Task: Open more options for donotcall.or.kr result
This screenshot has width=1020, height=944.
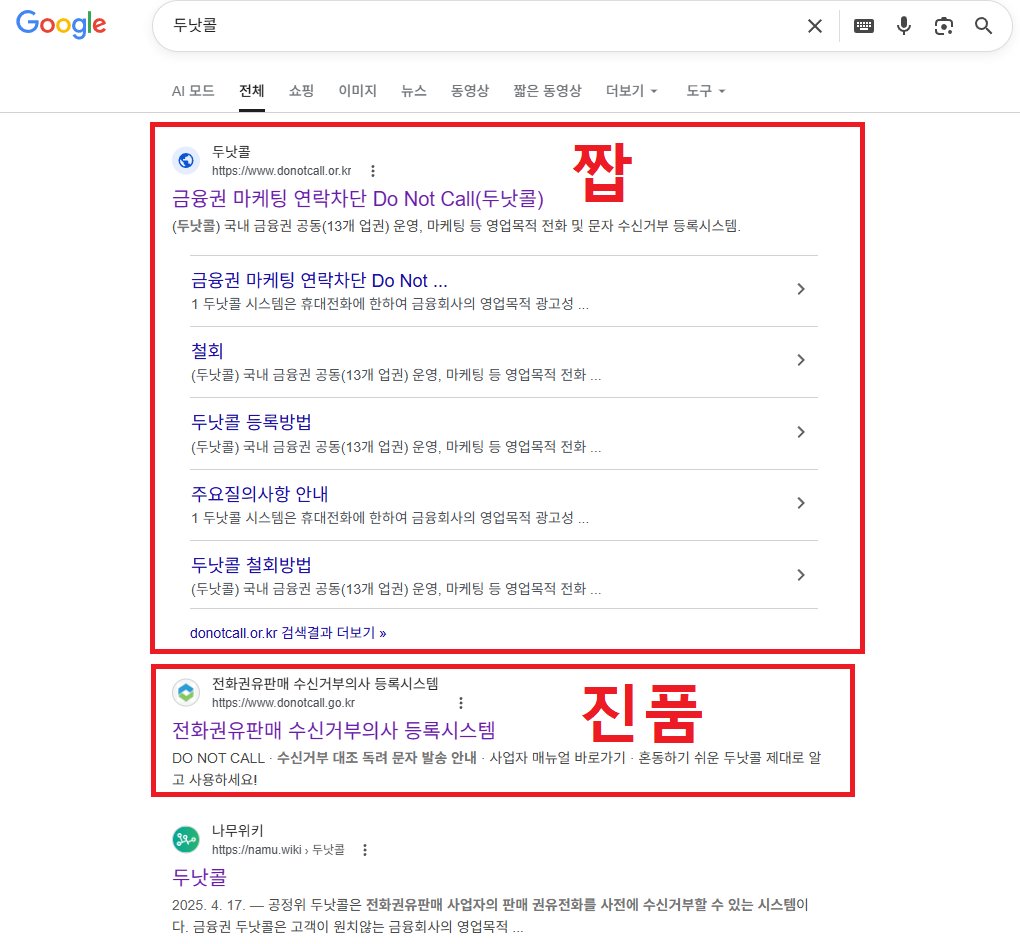Action: click(x=373, y=171)
